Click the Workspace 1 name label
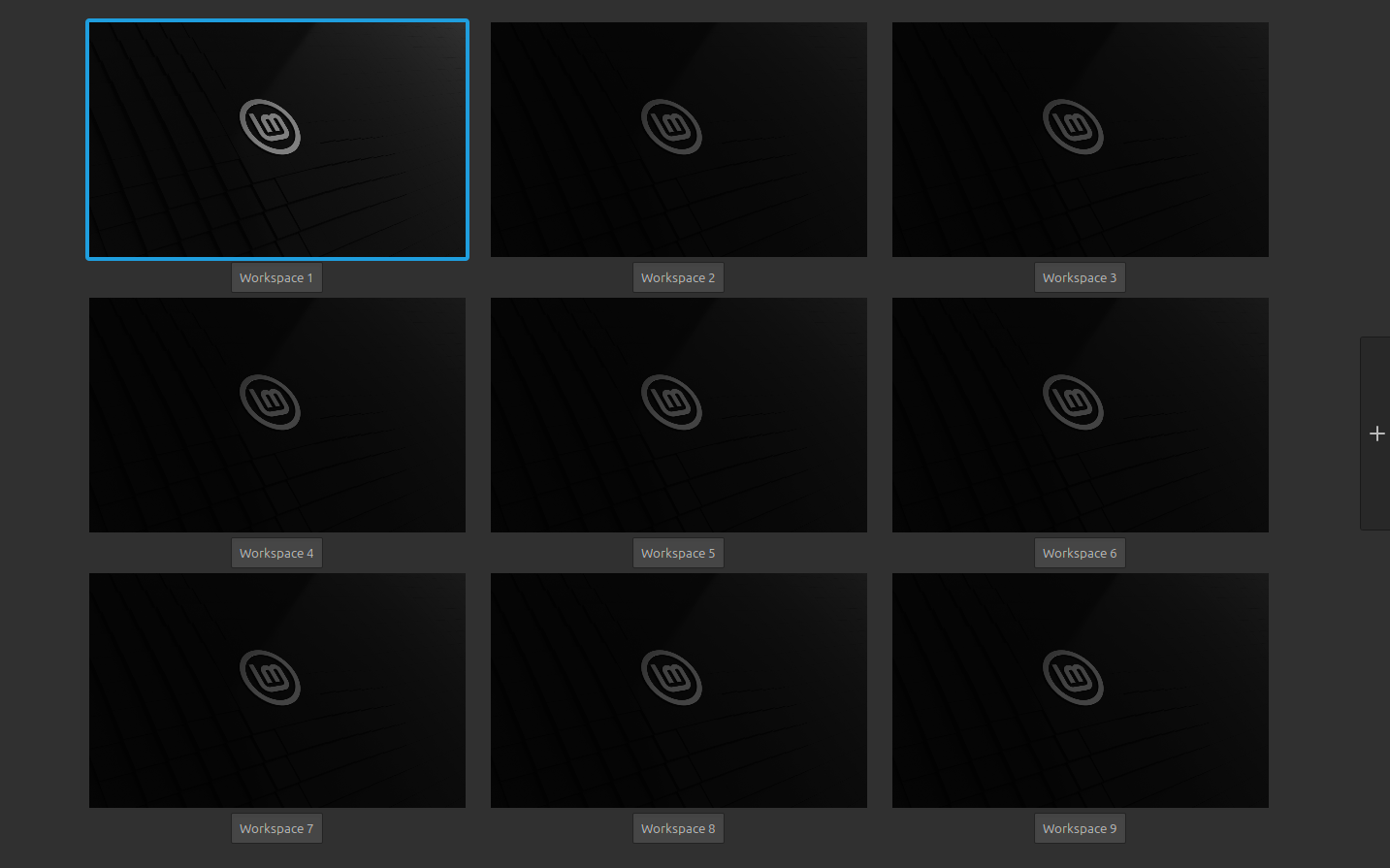 276,277
